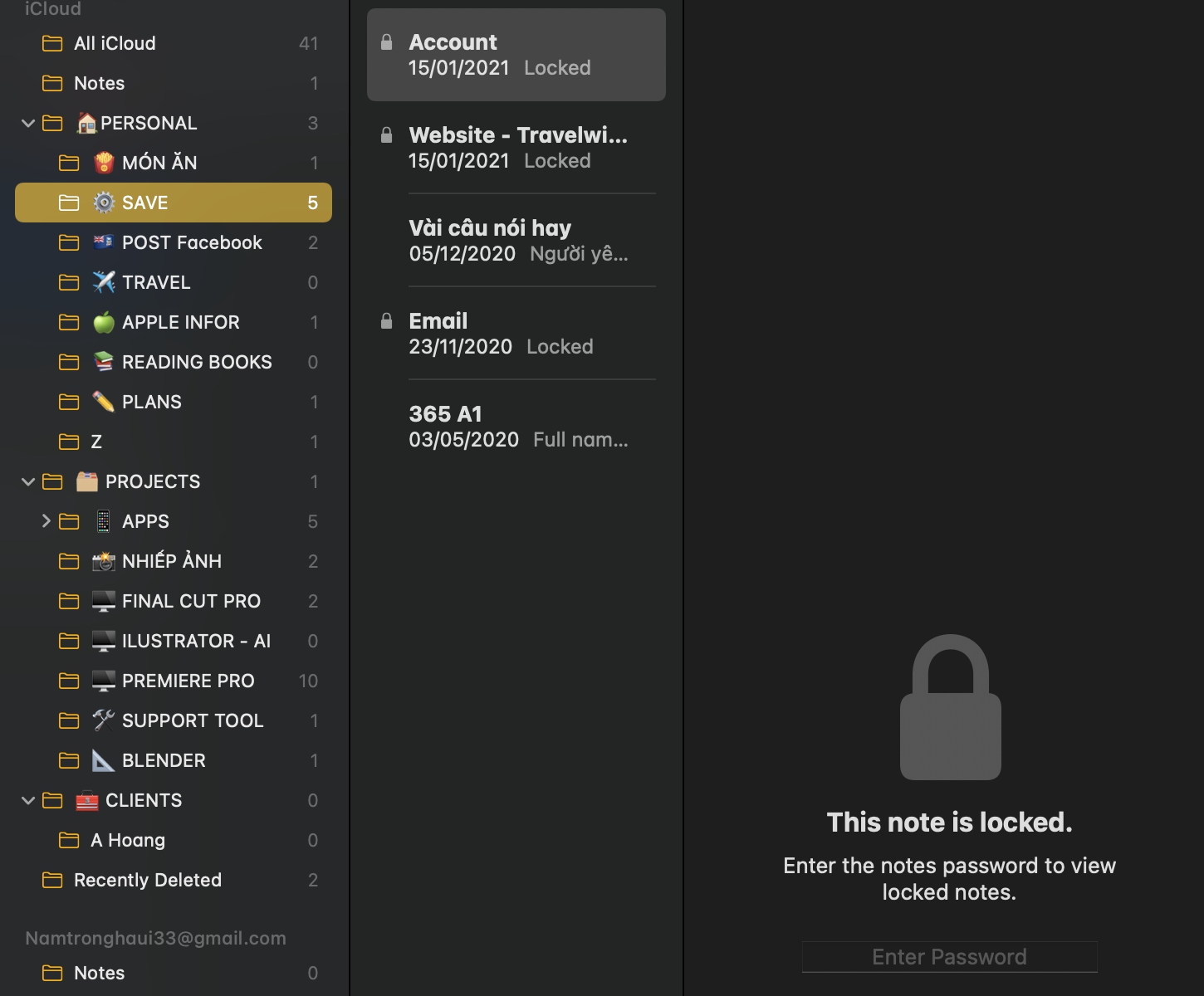Click the monitor emoji beside FINAL CUT PRO
This screenshot has width=1204, height=996.
(104, 601)
